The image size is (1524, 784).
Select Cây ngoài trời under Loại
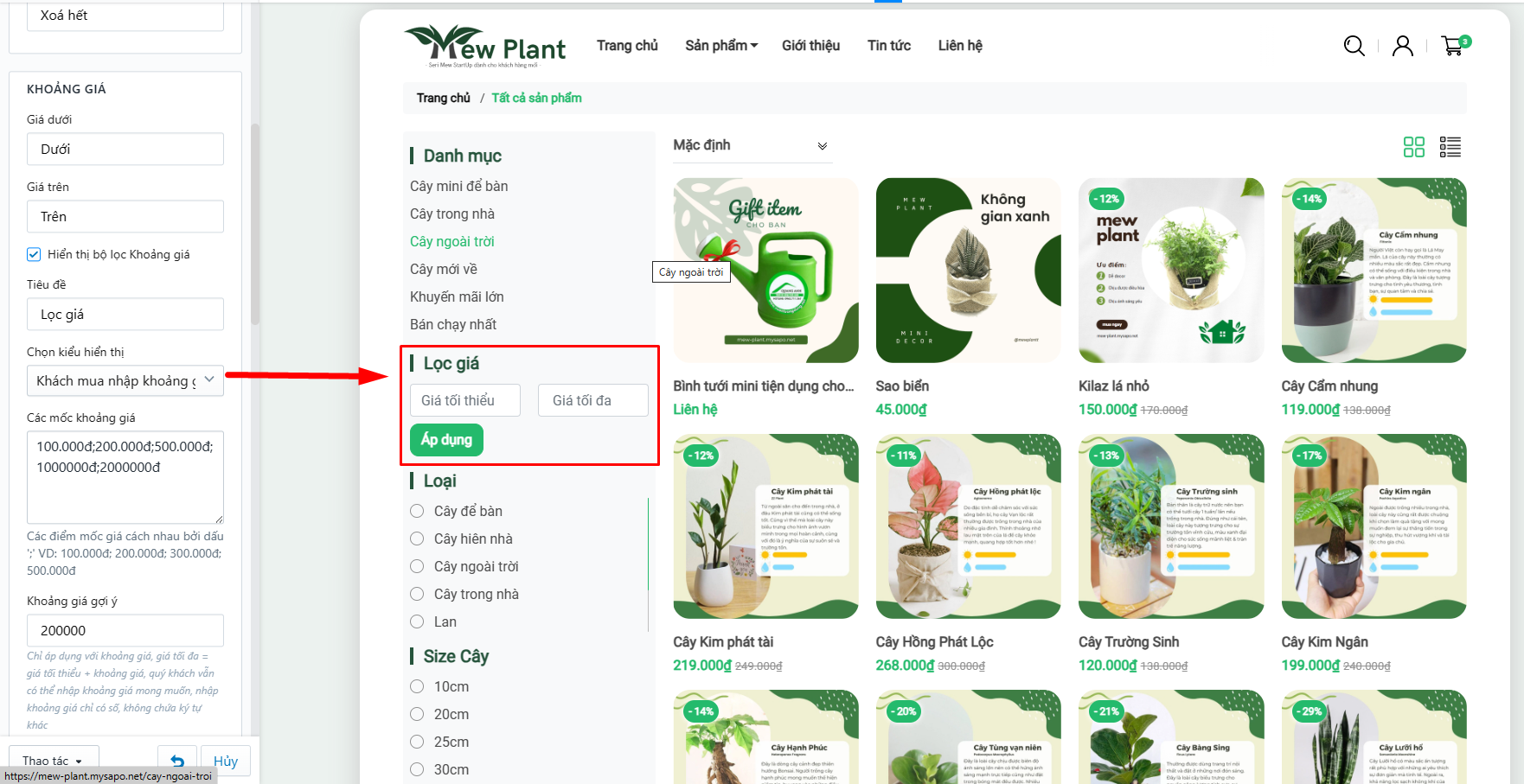(417, 566)
